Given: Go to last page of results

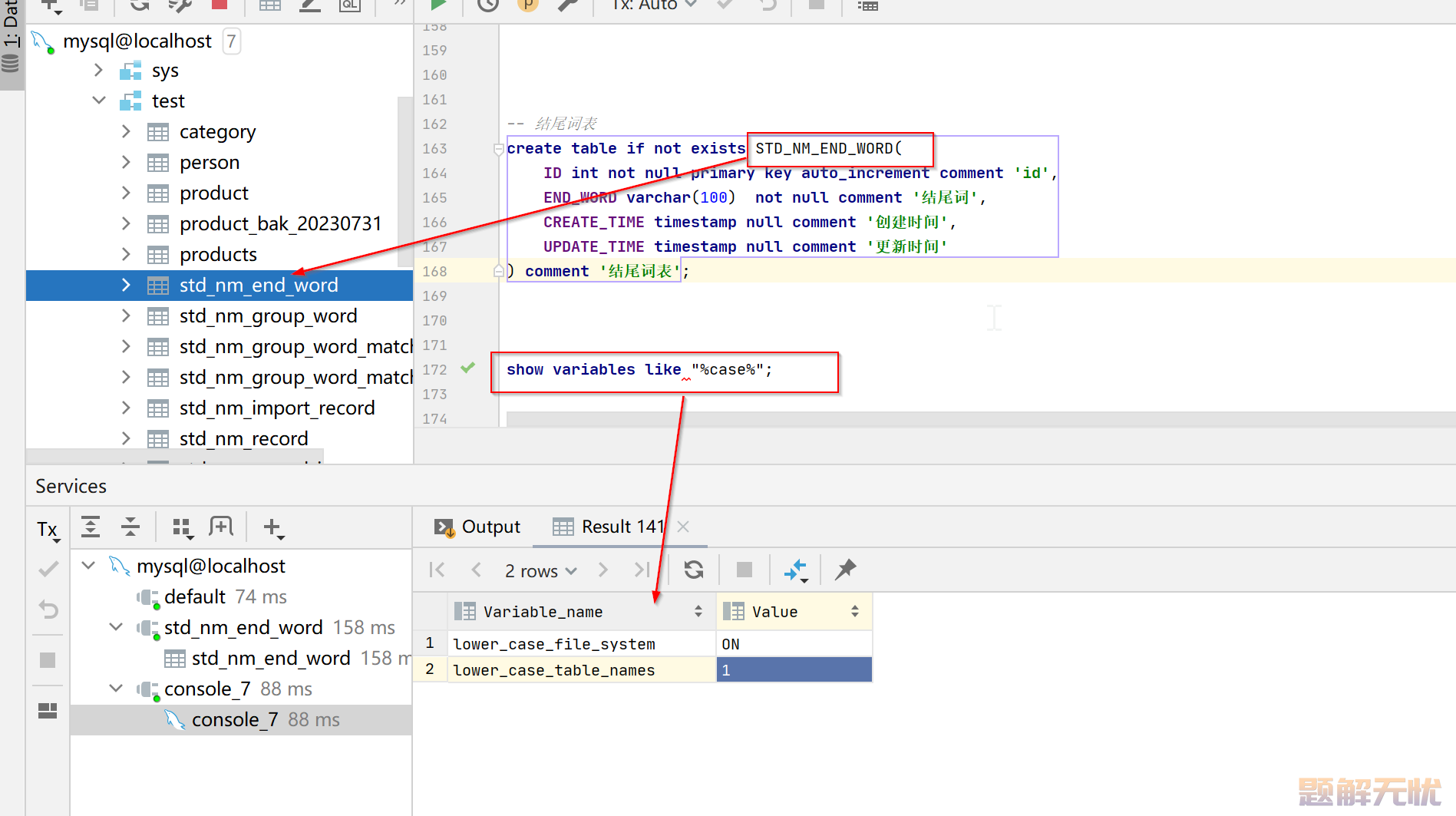Looking at the screenshot, I should pos(642,570).
